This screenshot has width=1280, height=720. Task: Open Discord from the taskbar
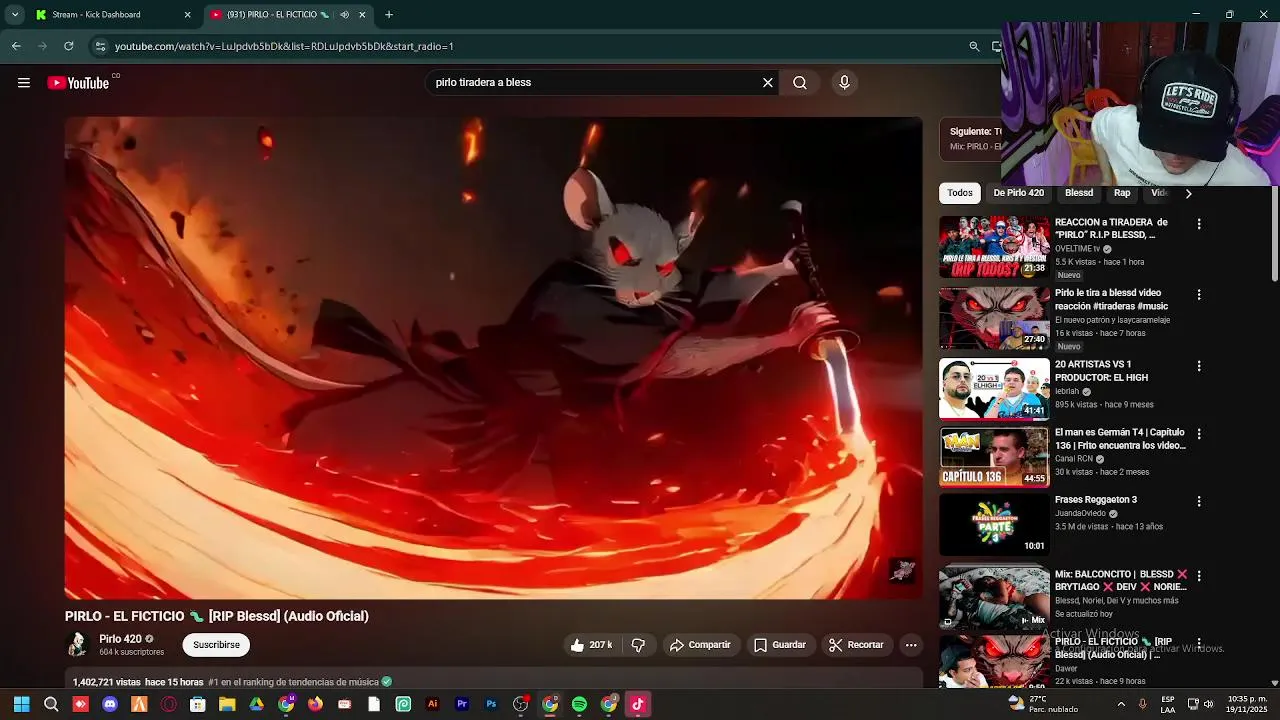point(110,704)
